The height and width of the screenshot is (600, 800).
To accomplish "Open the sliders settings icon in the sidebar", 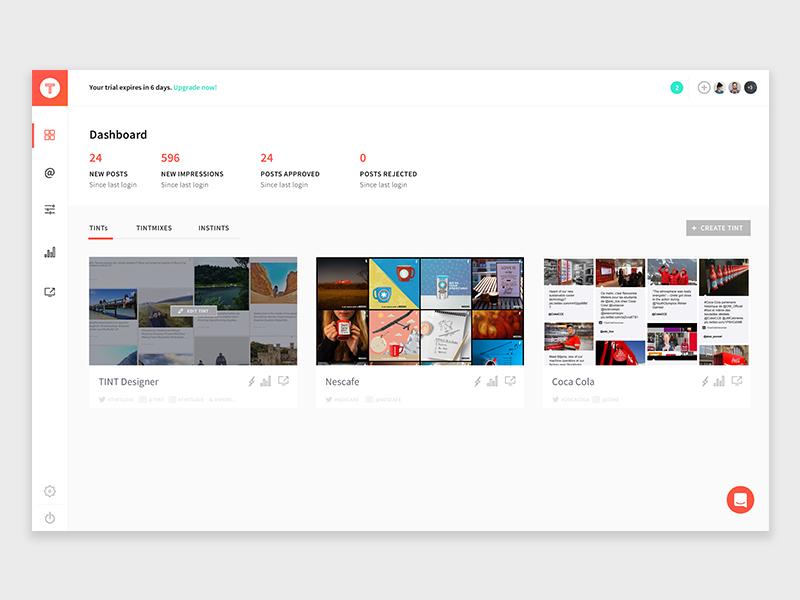I will click(49, 209).
